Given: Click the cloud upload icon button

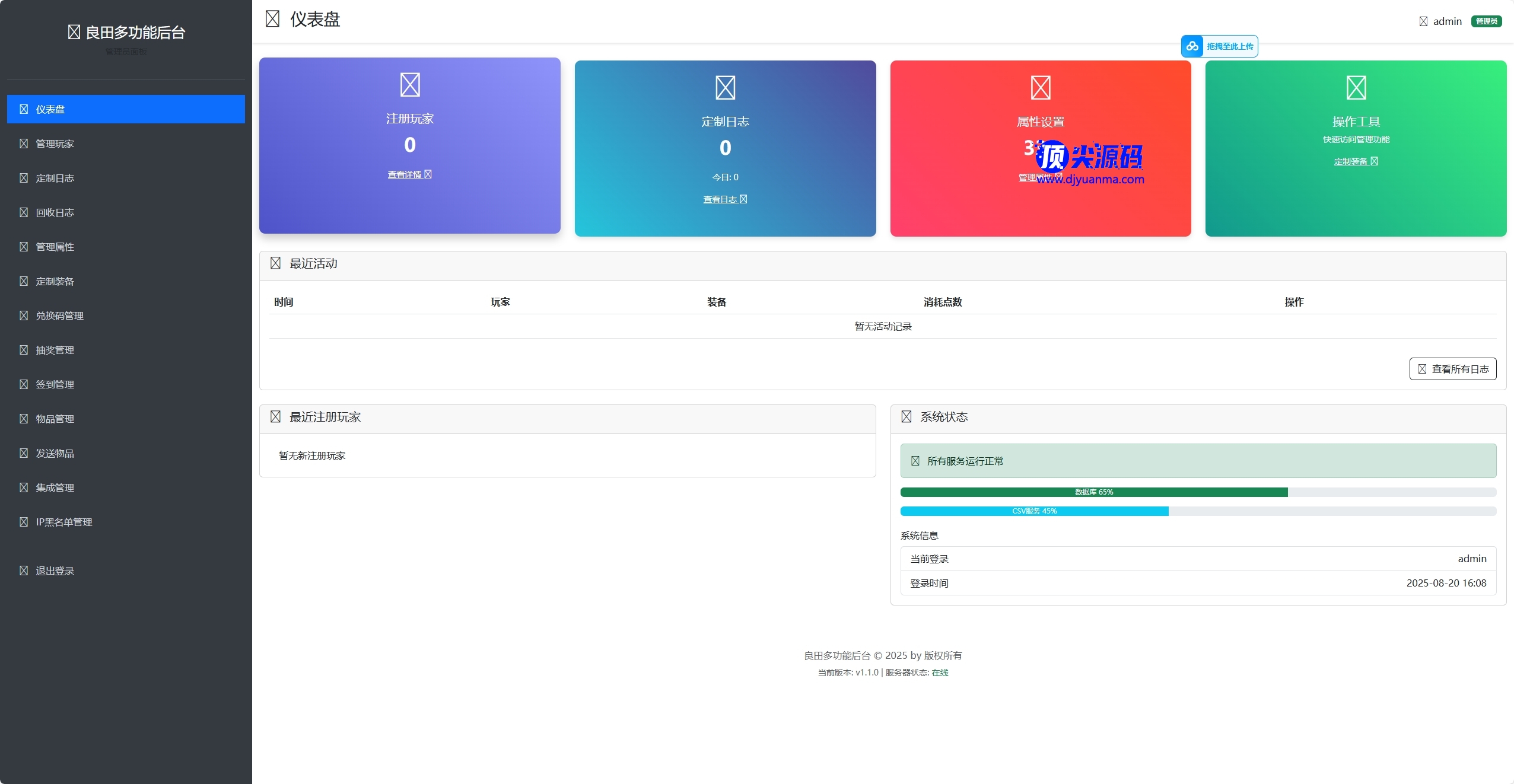Looking at the screenshot, I should (1192, 46).
